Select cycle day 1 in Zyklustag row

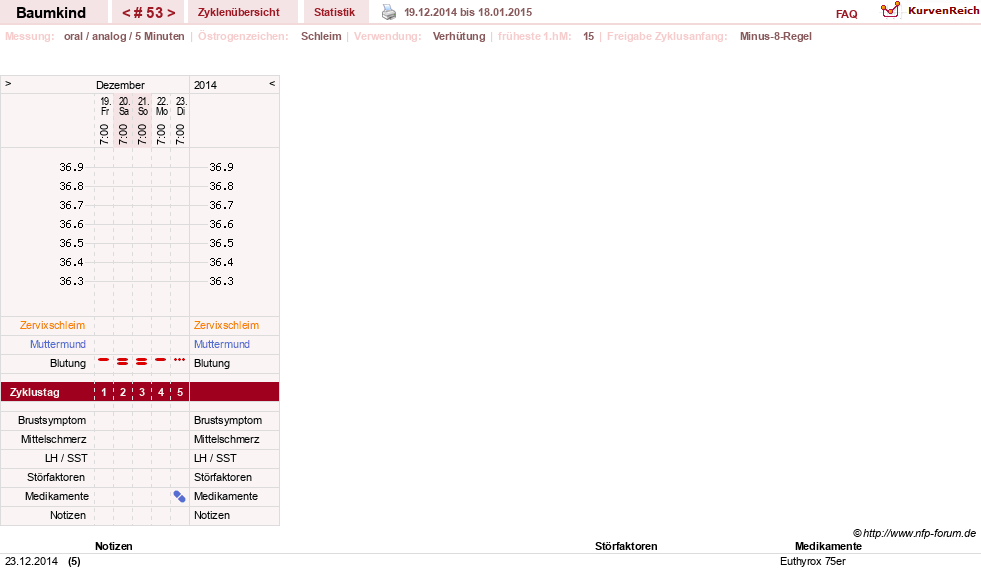(x=104, y=392)
